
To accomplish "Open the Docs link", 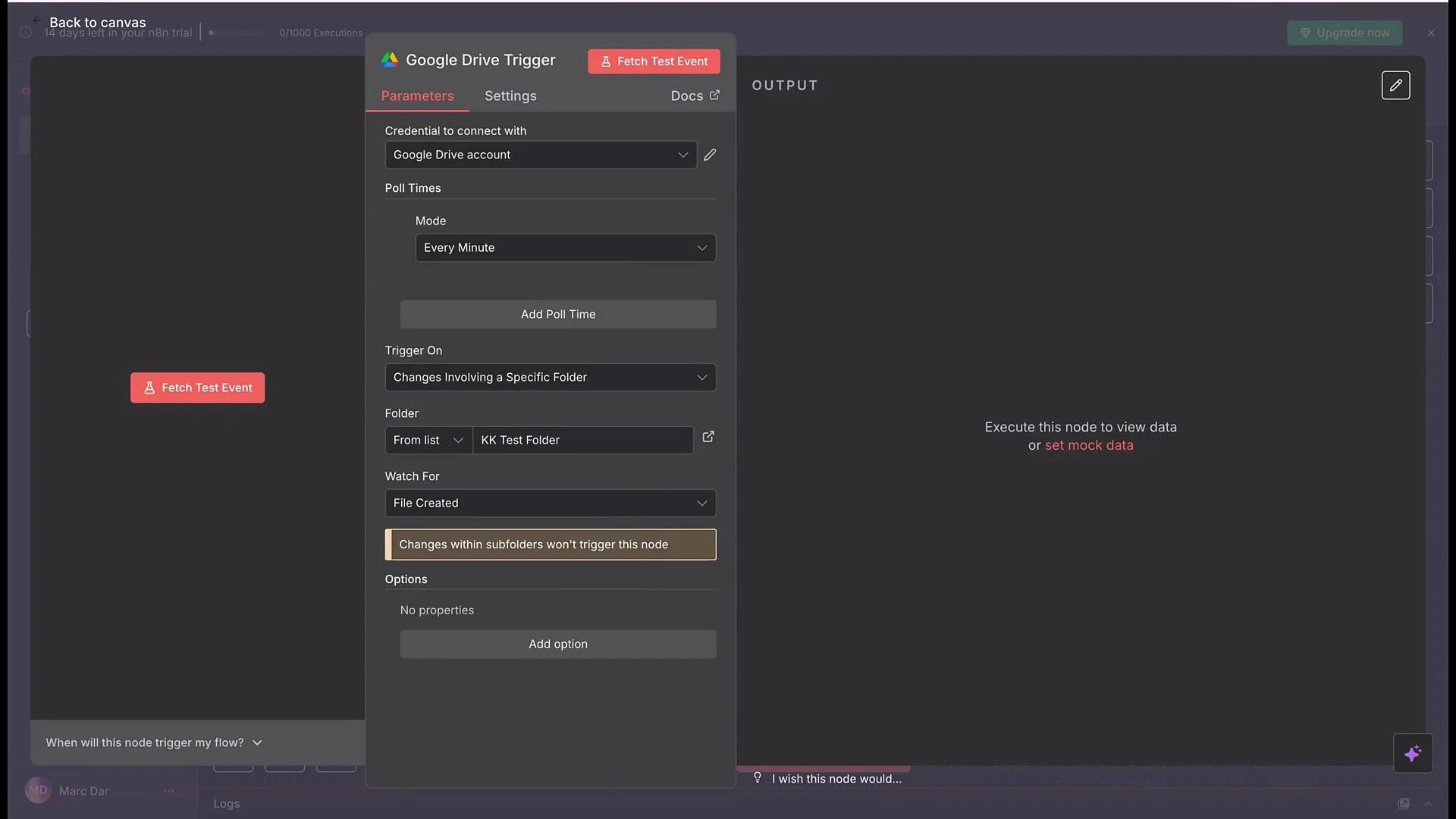I will point(695,96).
